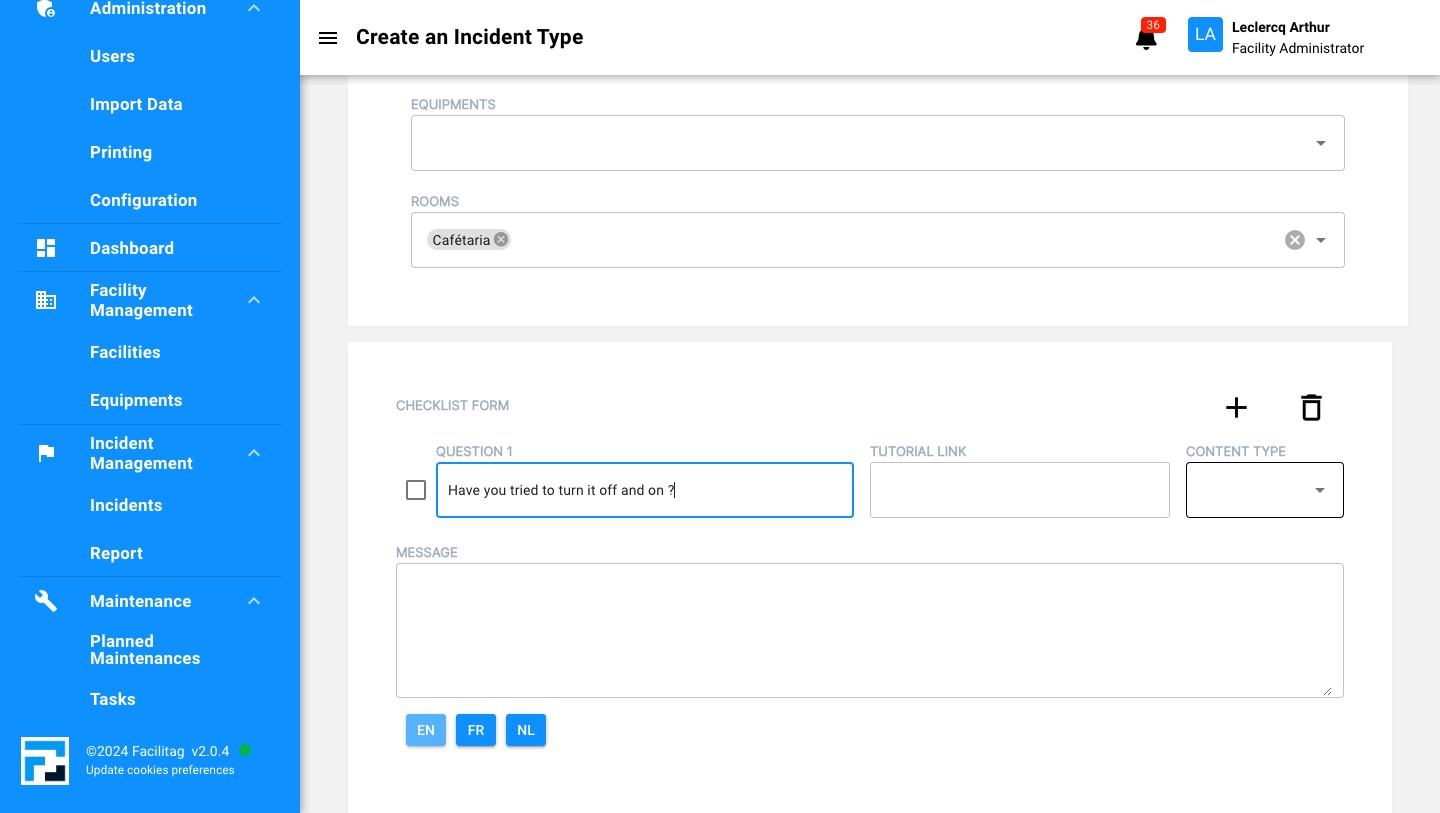Viewport: 1440px width, 813px height.
Task: Click the Facilitag logo
Action: click(x=45, y=761)
